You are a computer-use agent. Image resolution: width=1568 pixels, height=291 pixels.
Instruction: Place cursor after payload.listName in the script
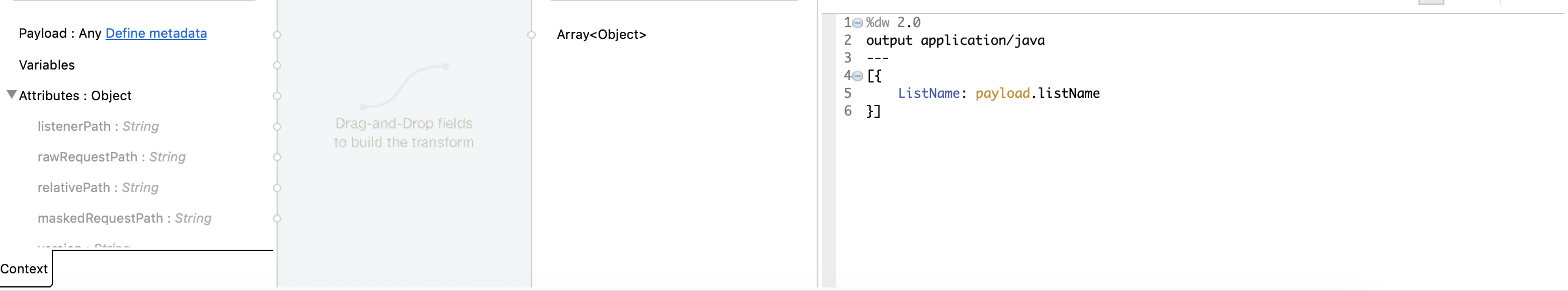pyautogui.click(x=1101, y=94)
